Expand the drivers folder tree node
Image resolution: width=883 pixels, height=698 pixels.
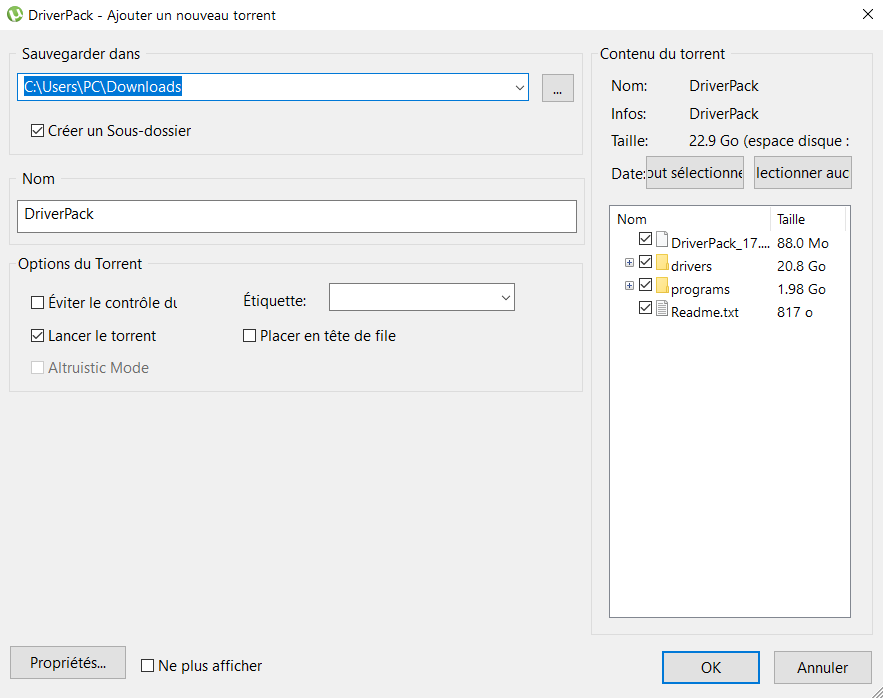(629, 263)
